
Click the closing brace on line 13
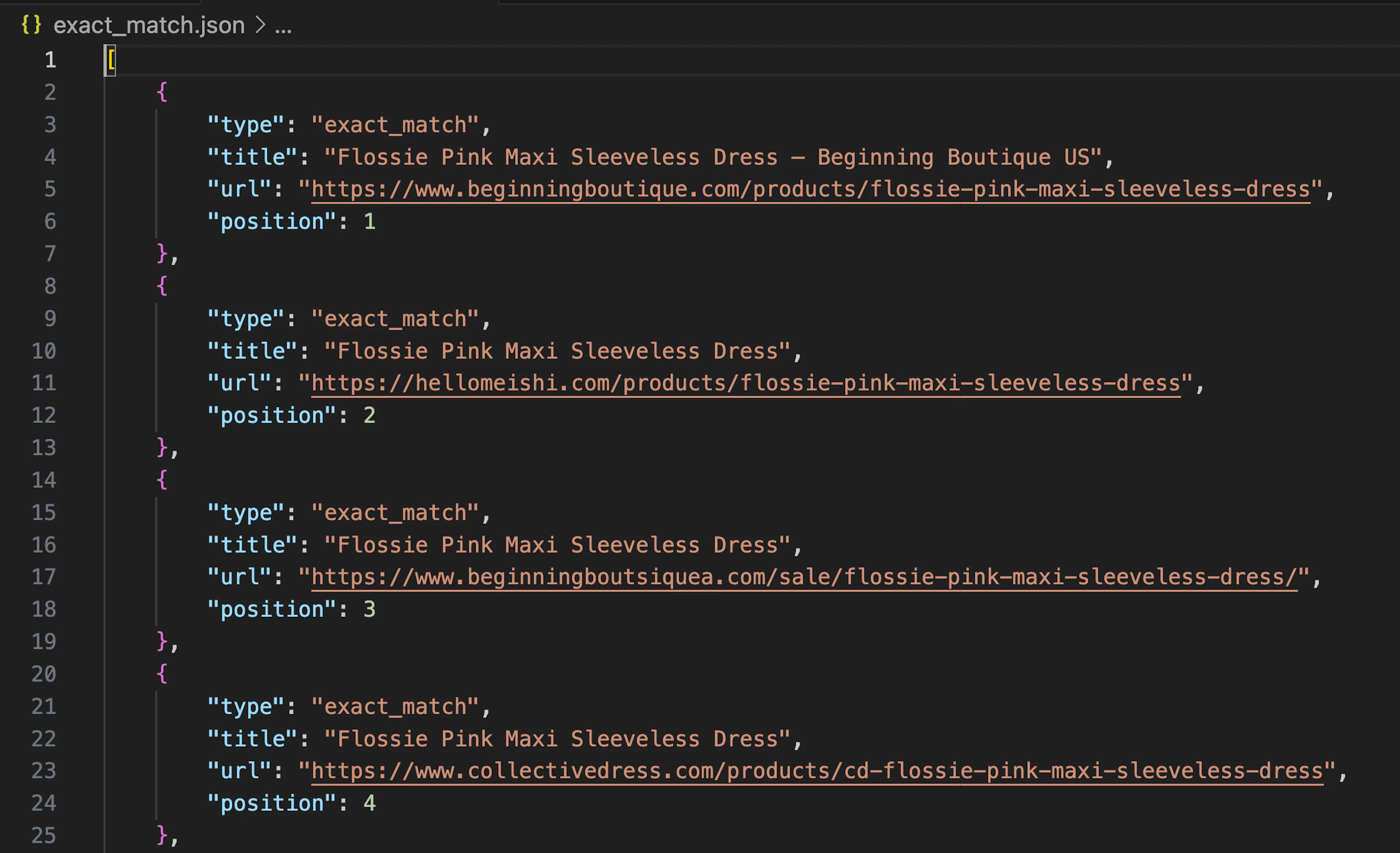[162, 448]
